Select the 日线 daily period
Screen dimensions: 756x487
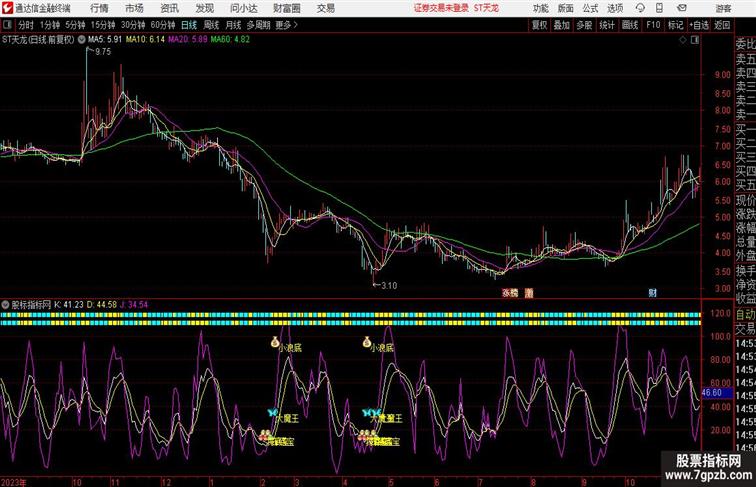(x=189, y=25)
